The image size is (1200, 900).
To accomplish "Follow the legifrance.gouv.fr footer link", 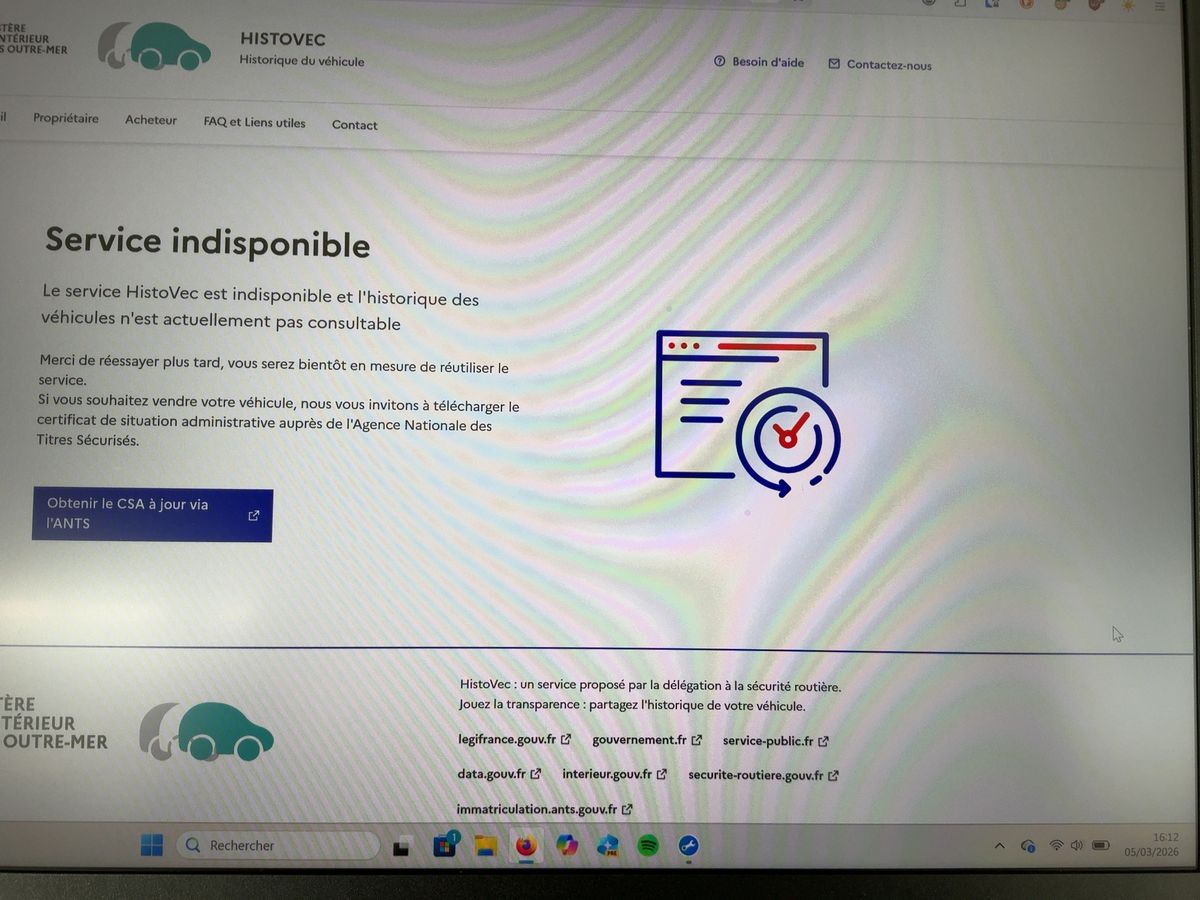I will 514,740.
